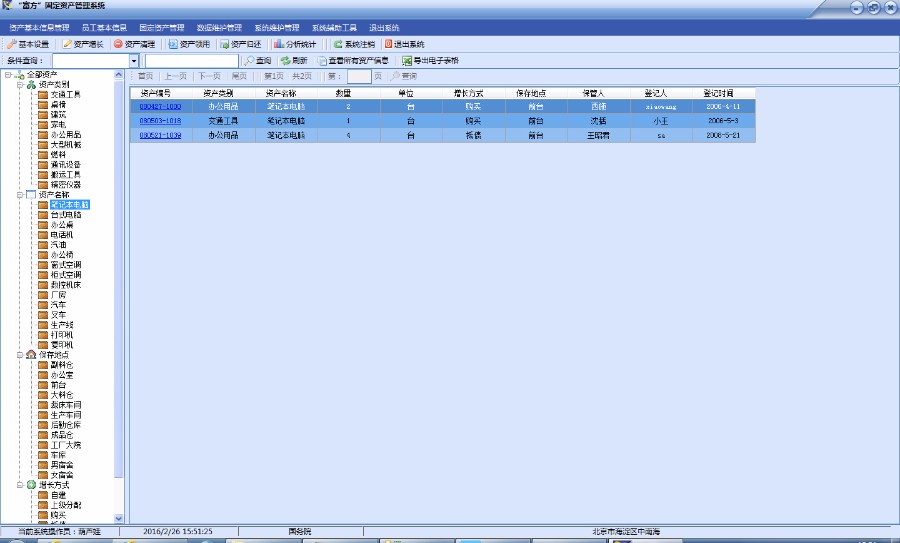
Task: Click the tree panel scroll-down arrow
Action: [x=120, y=518]
